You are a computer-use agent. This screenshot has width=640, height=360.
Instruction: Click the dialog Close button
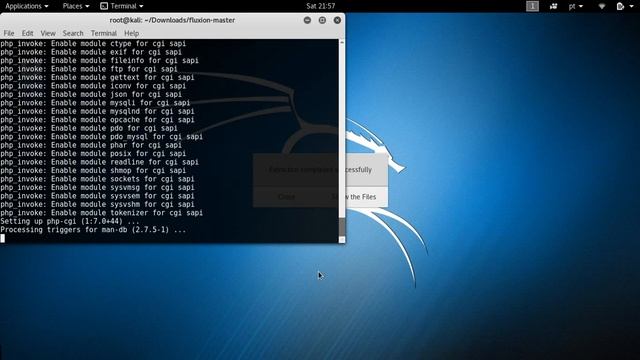point(286,197)
